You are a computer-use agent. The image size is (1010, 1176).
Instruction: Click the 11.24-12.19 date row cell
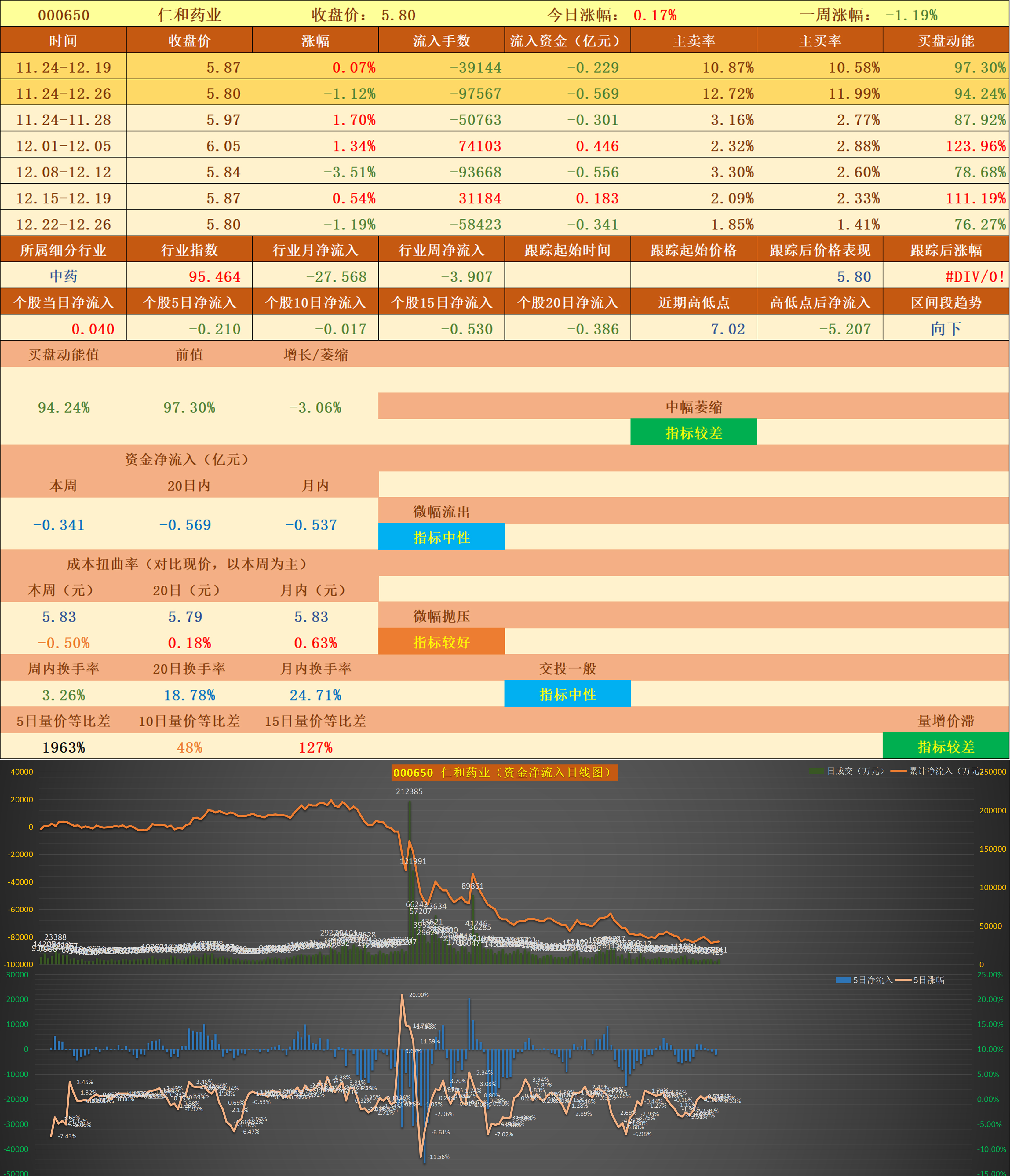pos(64,68)
